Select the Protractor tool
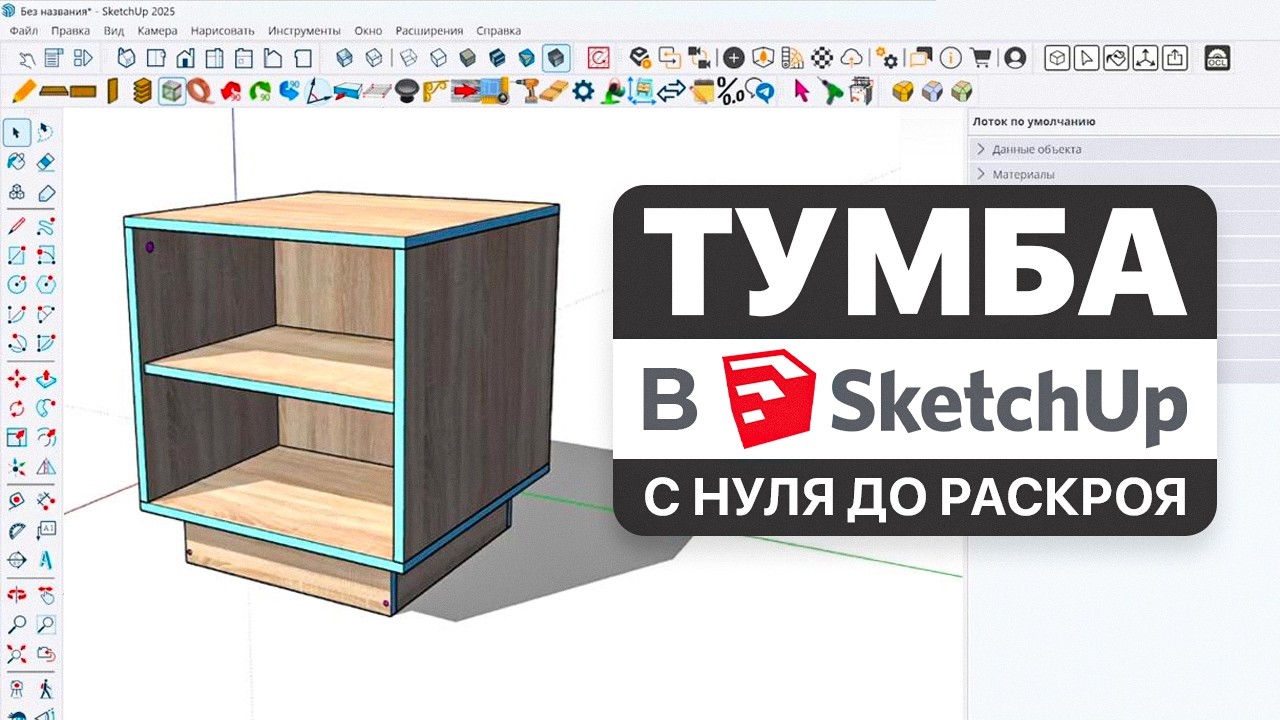The width and height of the screenshot is (1280, 720). pos(17,530)
